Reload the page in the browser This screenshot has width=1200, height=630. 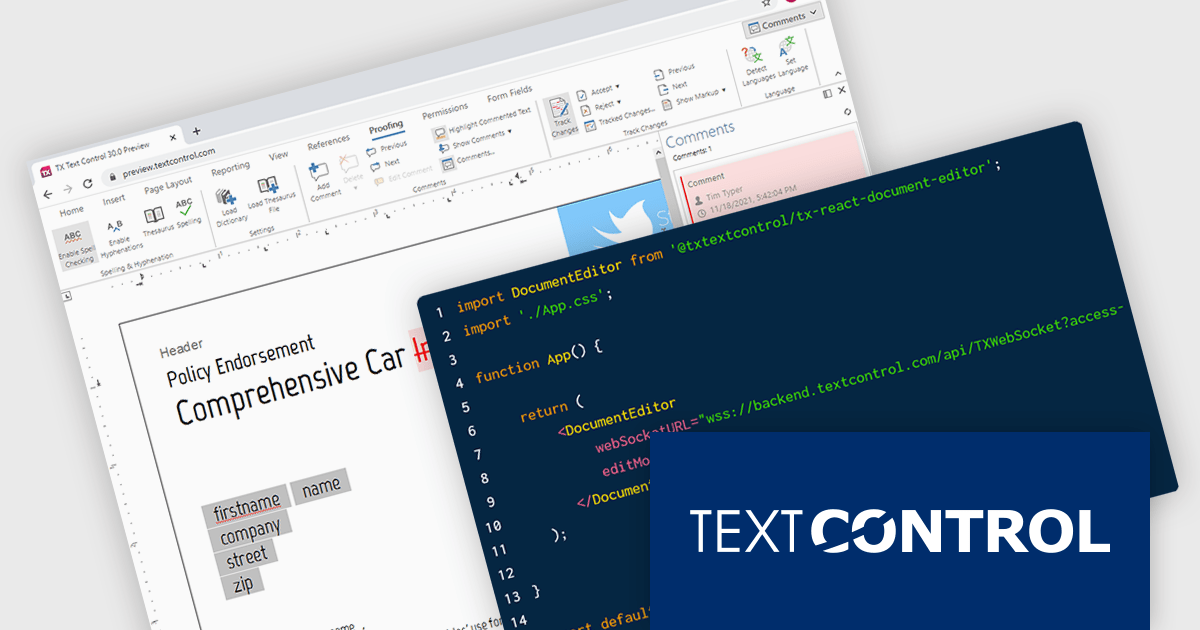tap(88, 182)
